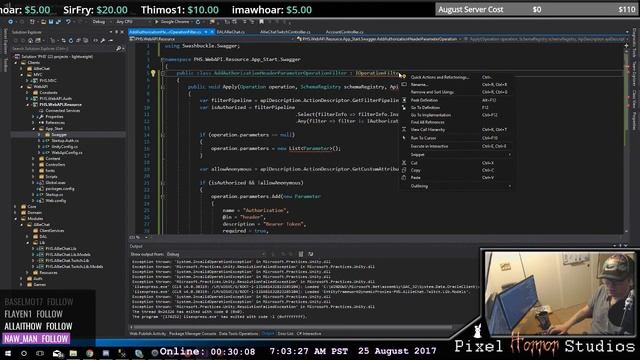Screen dimensions: 640x360
Task: Select the Swagger folder in Solution Explorer
Action: click(59, 134)
